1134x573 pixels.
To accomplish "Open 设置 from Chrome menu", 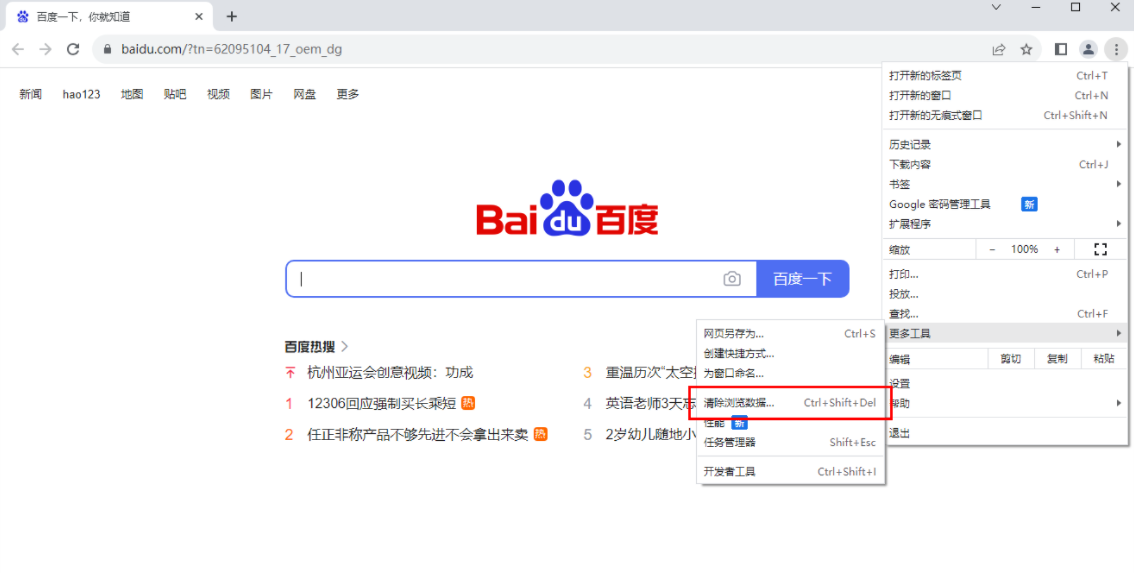I will (1005, 383).
